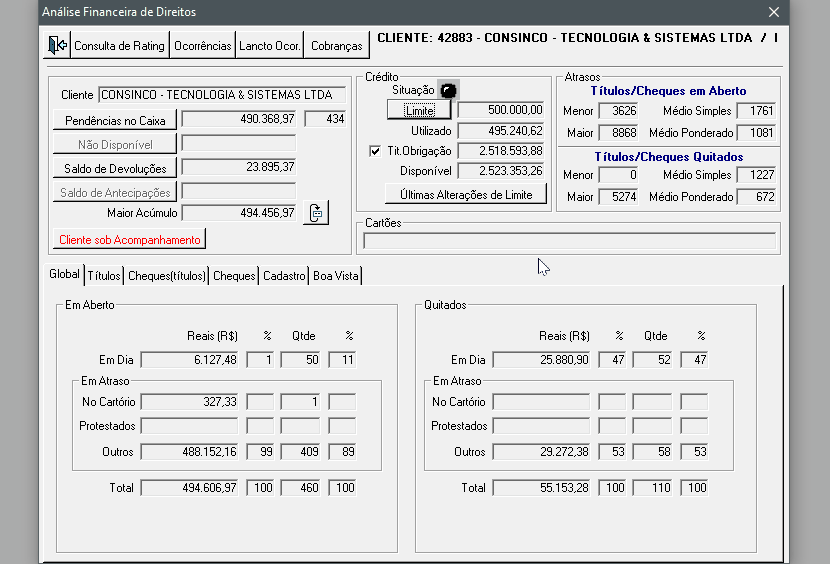The width and height of the screenshot is (830, 564).
Task: Switch to the Títulos tab
Action: (104, 276)
